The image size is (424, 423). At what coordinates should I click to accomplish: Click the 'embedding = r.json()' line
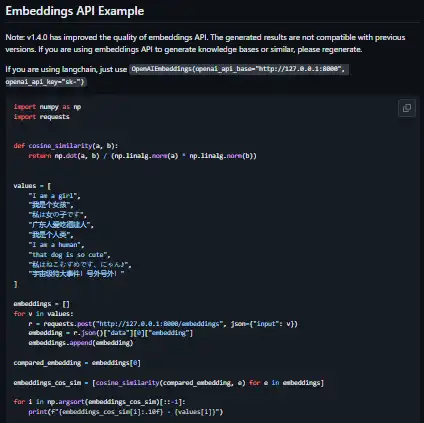tap(111, 333)
